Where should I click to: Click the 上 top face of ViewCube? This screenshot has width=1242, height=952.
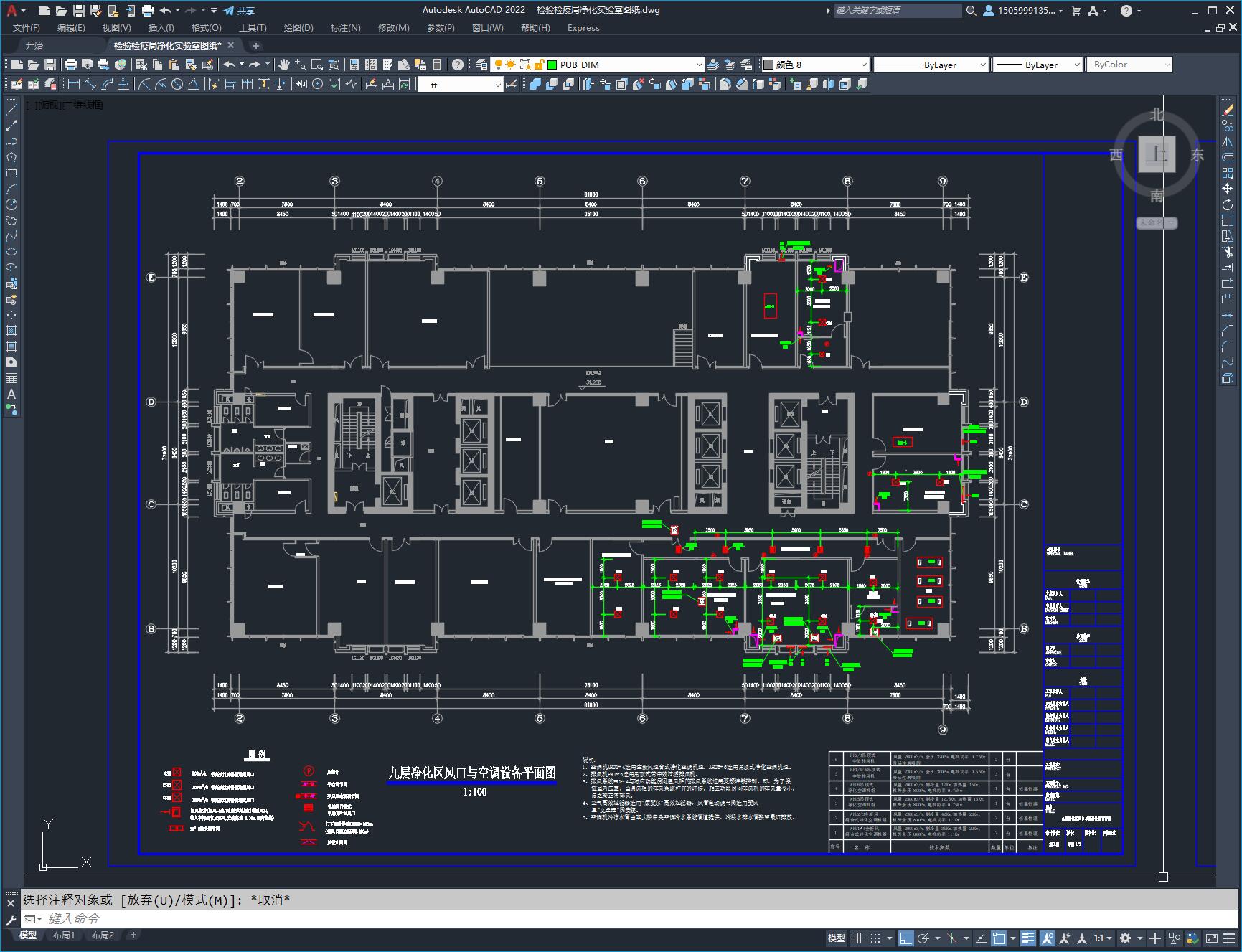pos(1157,154)
